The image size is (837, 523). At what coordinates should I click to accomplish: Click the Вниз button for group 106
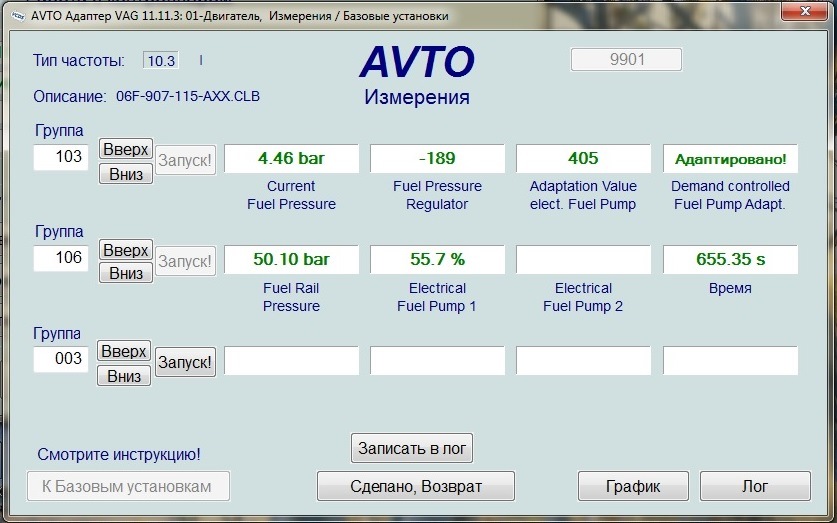tap(126, 273)
